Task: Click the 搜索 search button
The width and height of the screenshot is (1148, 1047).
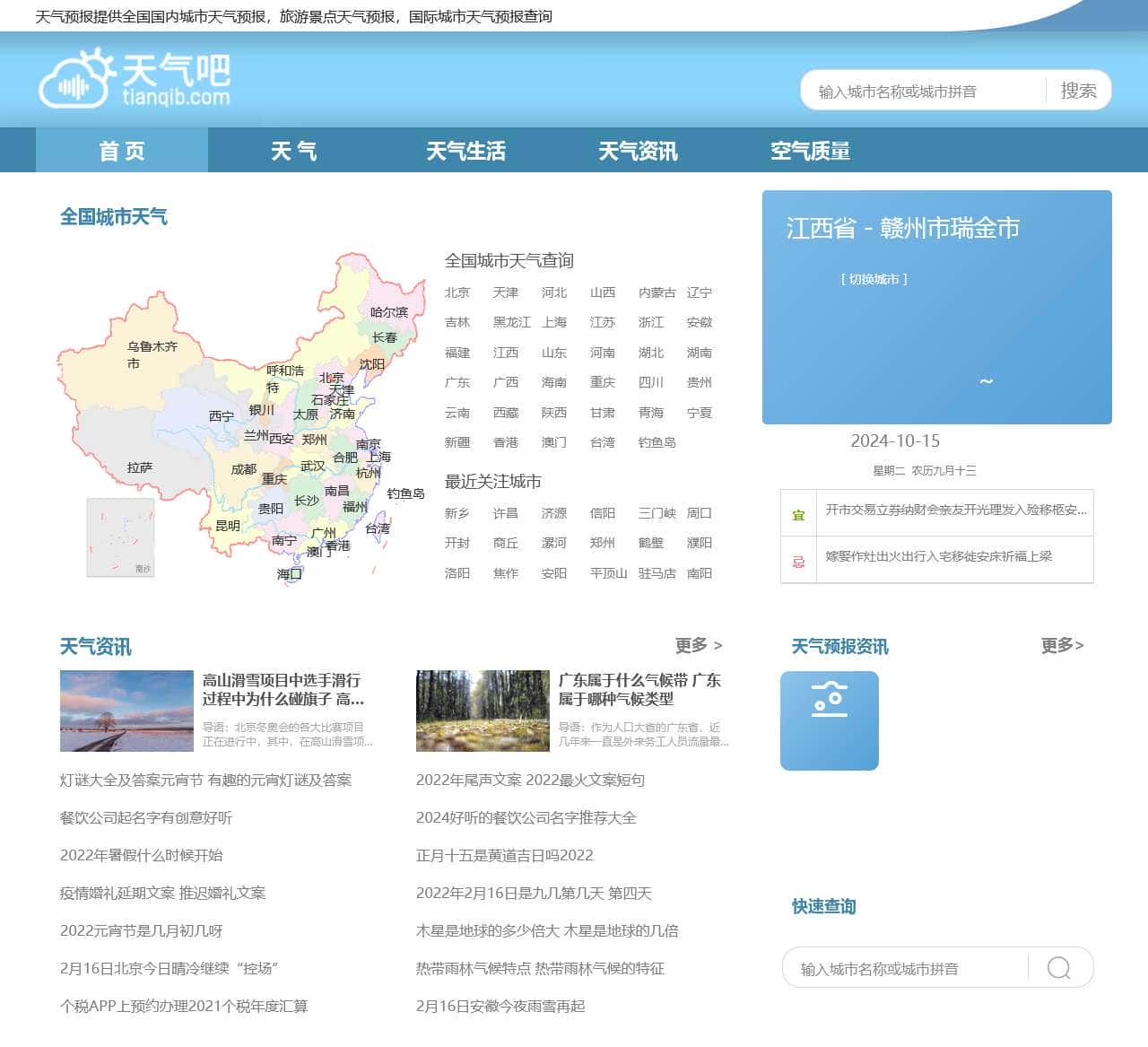Action: click(1079, 90)
